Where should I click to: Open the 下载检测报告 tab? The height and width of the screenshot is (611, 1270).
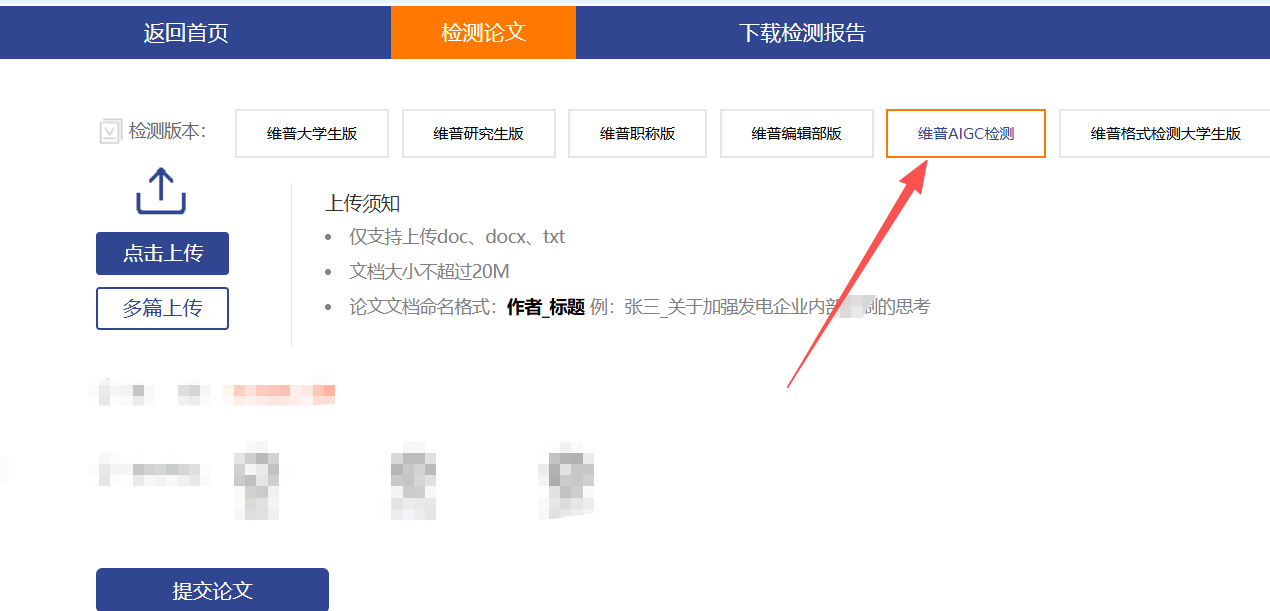tap(802, 33)
